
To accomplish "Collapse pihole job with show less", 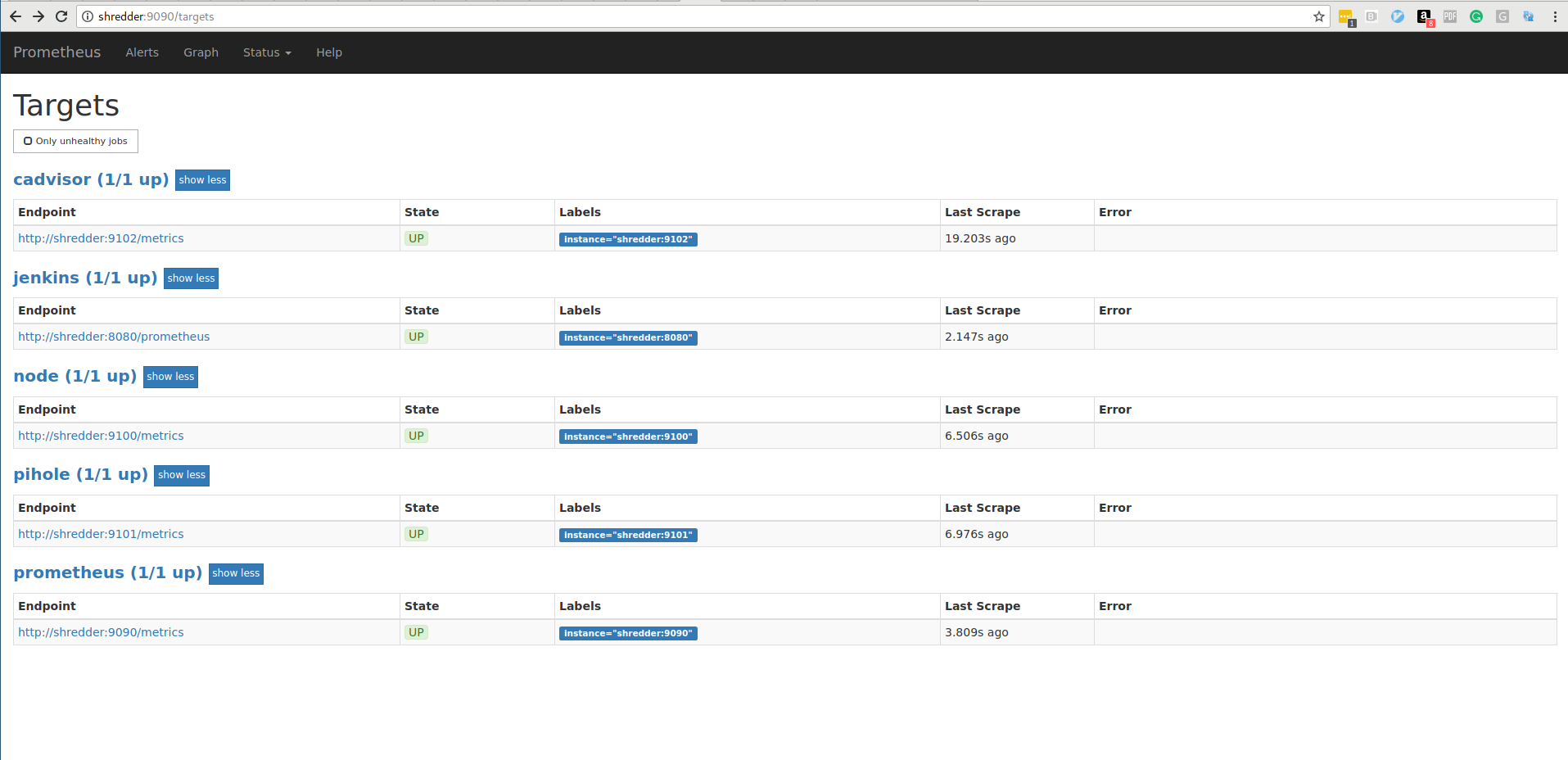I will coord(182,475).
